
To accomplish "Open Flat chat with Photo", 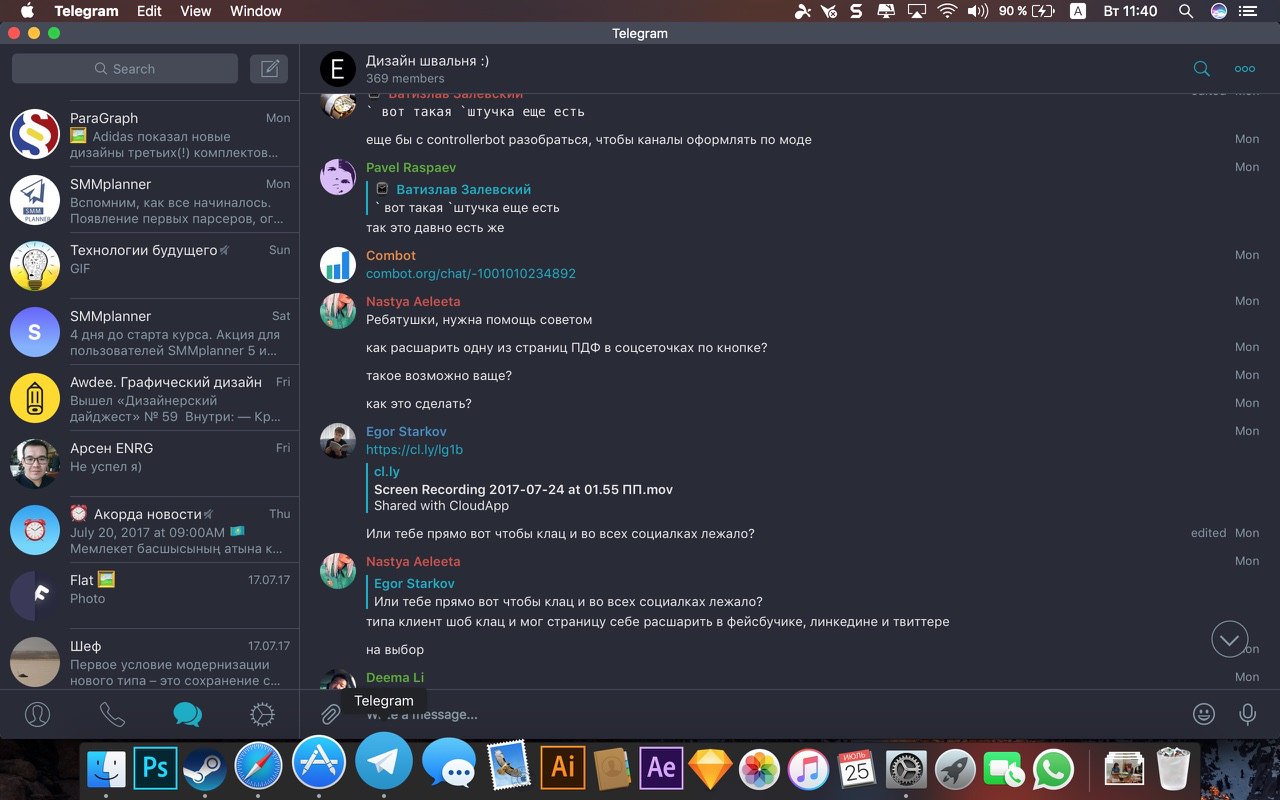I will click(x=150, y=596).
